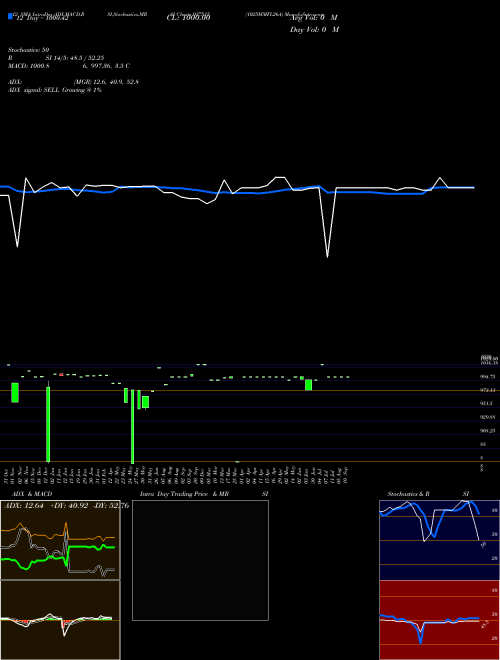Click the 994.73 price axis label
The width and height of the screenshot is (500, 660).
(488, 377)
